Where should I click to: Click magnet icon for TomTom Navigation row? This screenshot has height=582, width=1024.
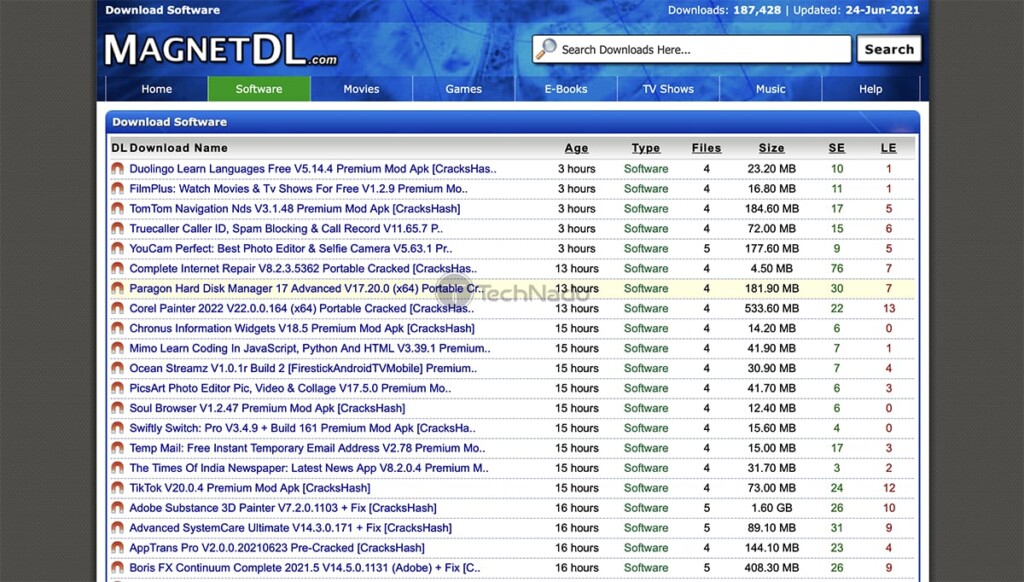point(118,208)
